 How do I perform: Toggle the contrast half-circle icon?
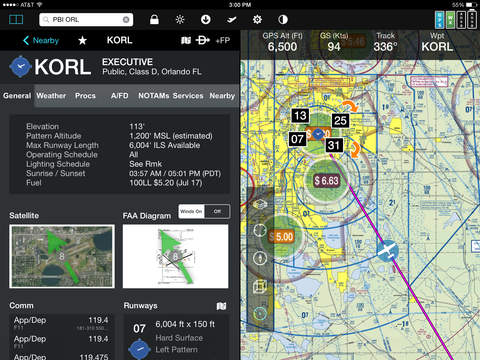tap(283, 20)
